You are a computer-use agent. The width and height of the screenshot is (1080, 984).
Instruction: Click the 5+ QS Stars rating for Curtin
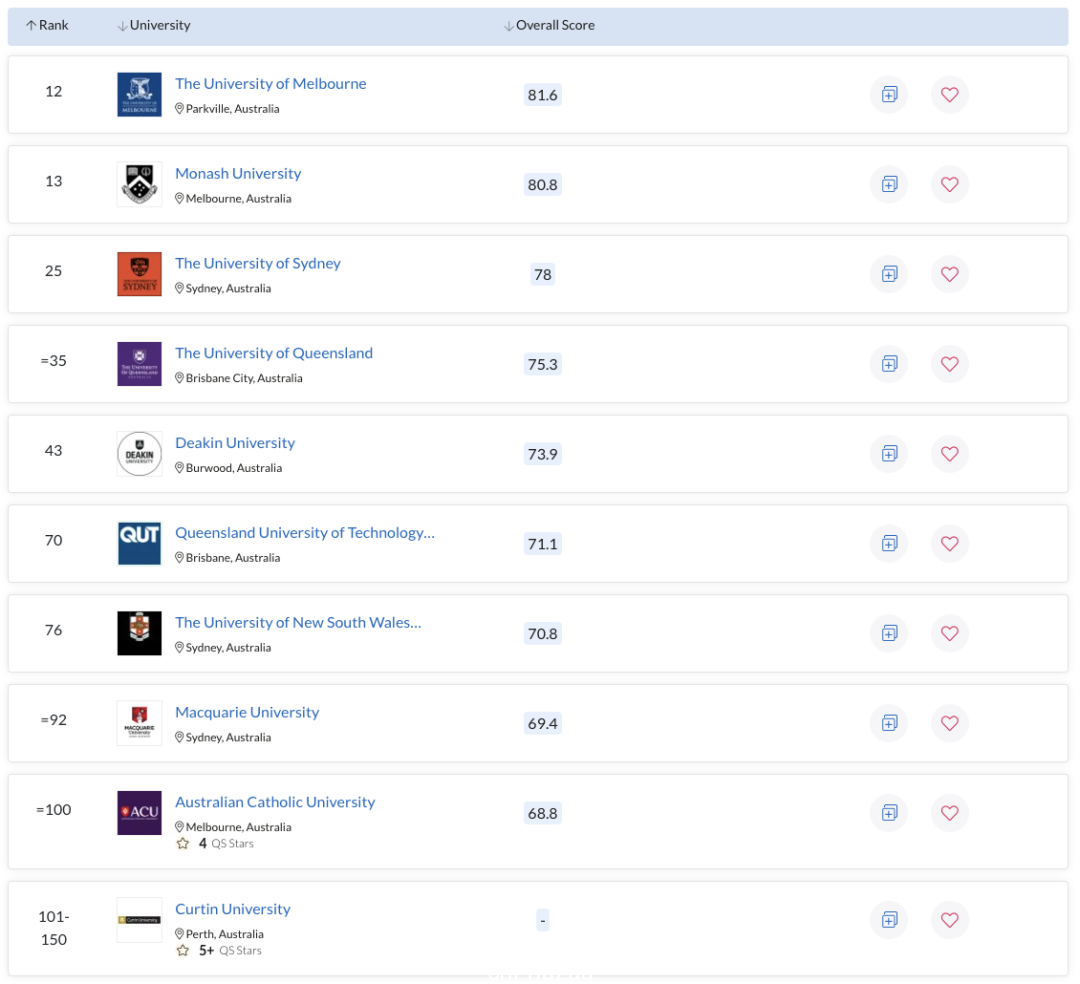point(219,950)
